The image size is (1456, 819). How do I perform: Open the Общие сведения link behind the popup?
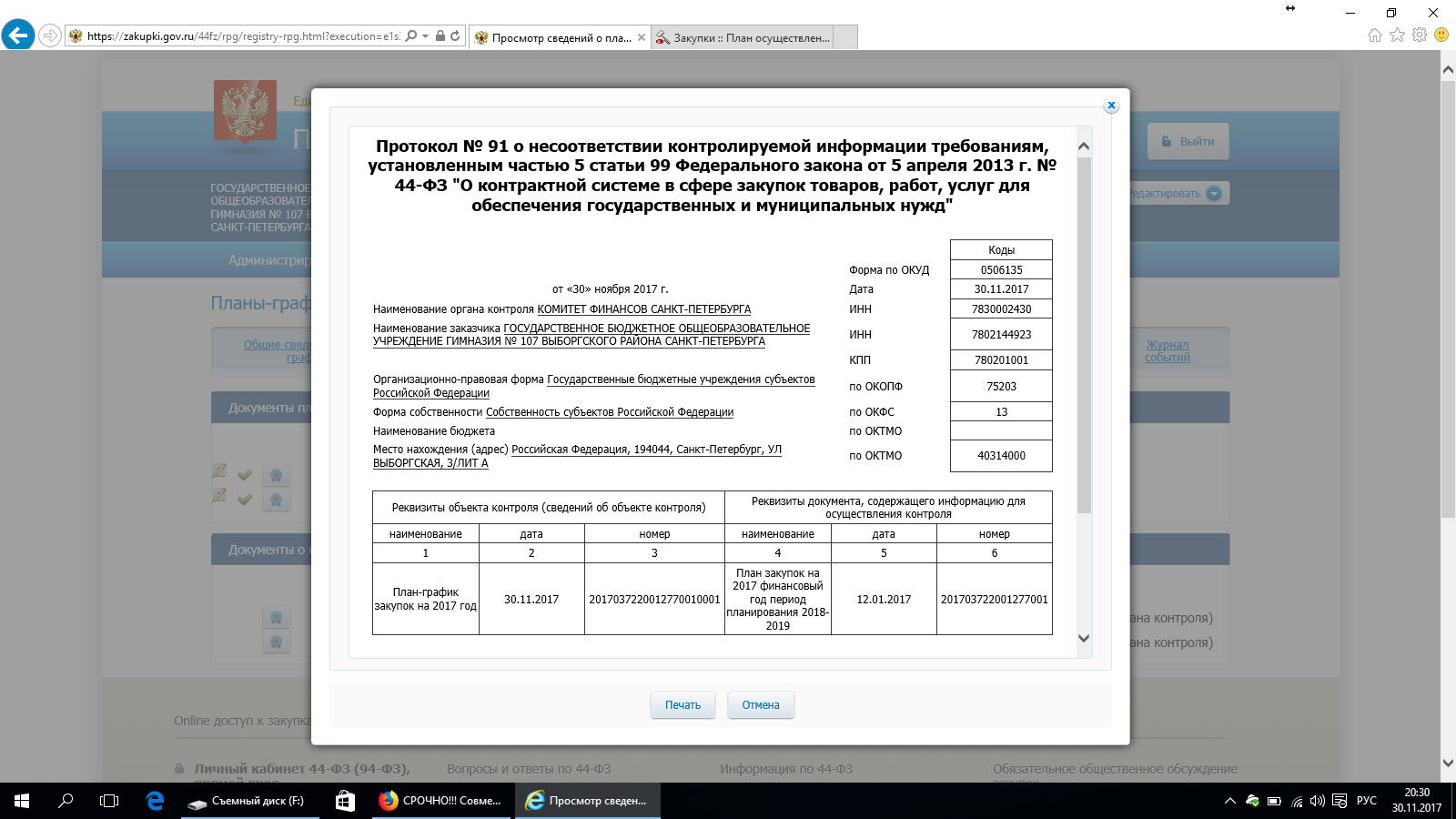pyautogui.click(x=277, y=351)
